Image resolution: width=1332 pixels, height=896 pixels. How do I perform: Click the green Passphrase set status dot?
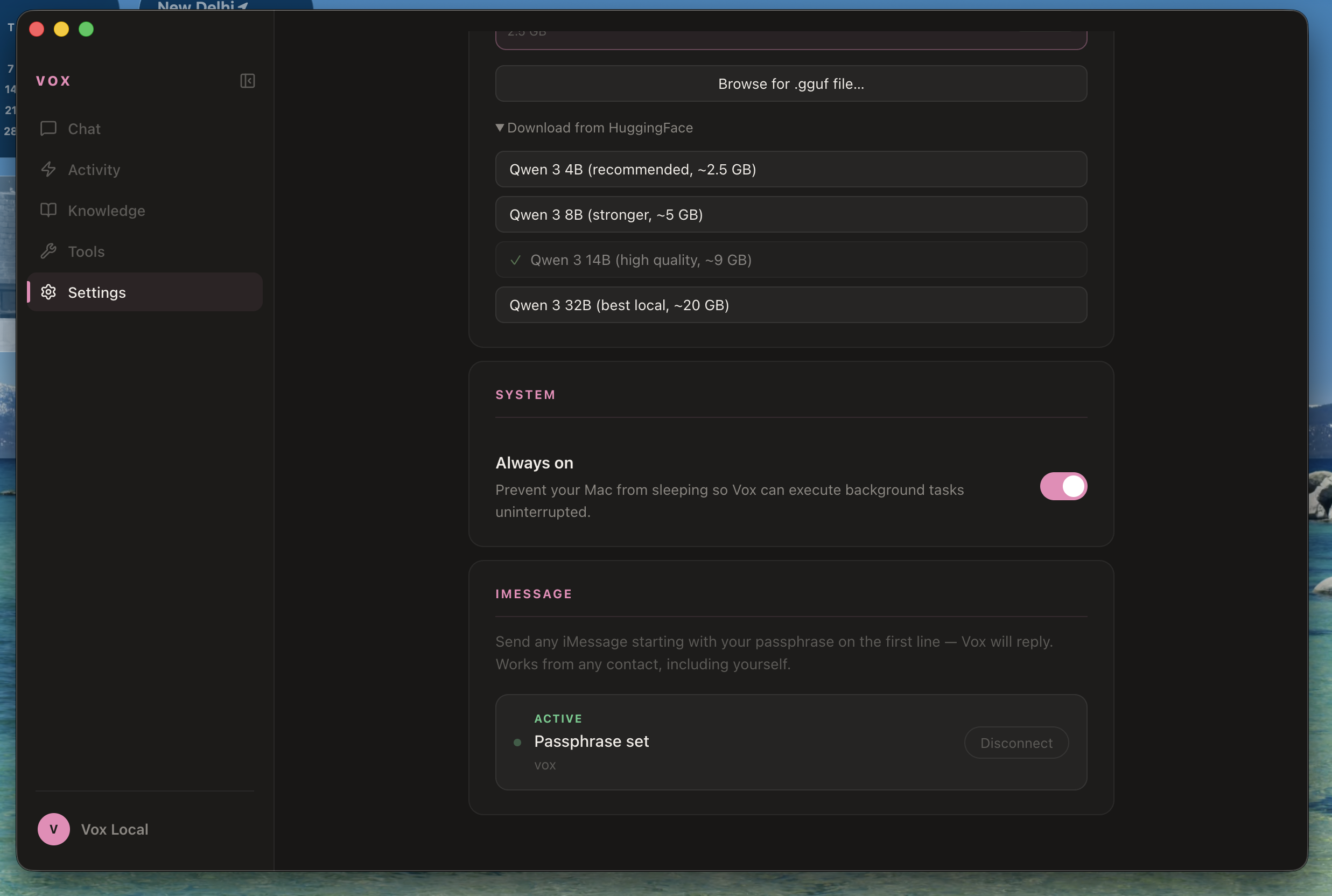coord(517,743)
